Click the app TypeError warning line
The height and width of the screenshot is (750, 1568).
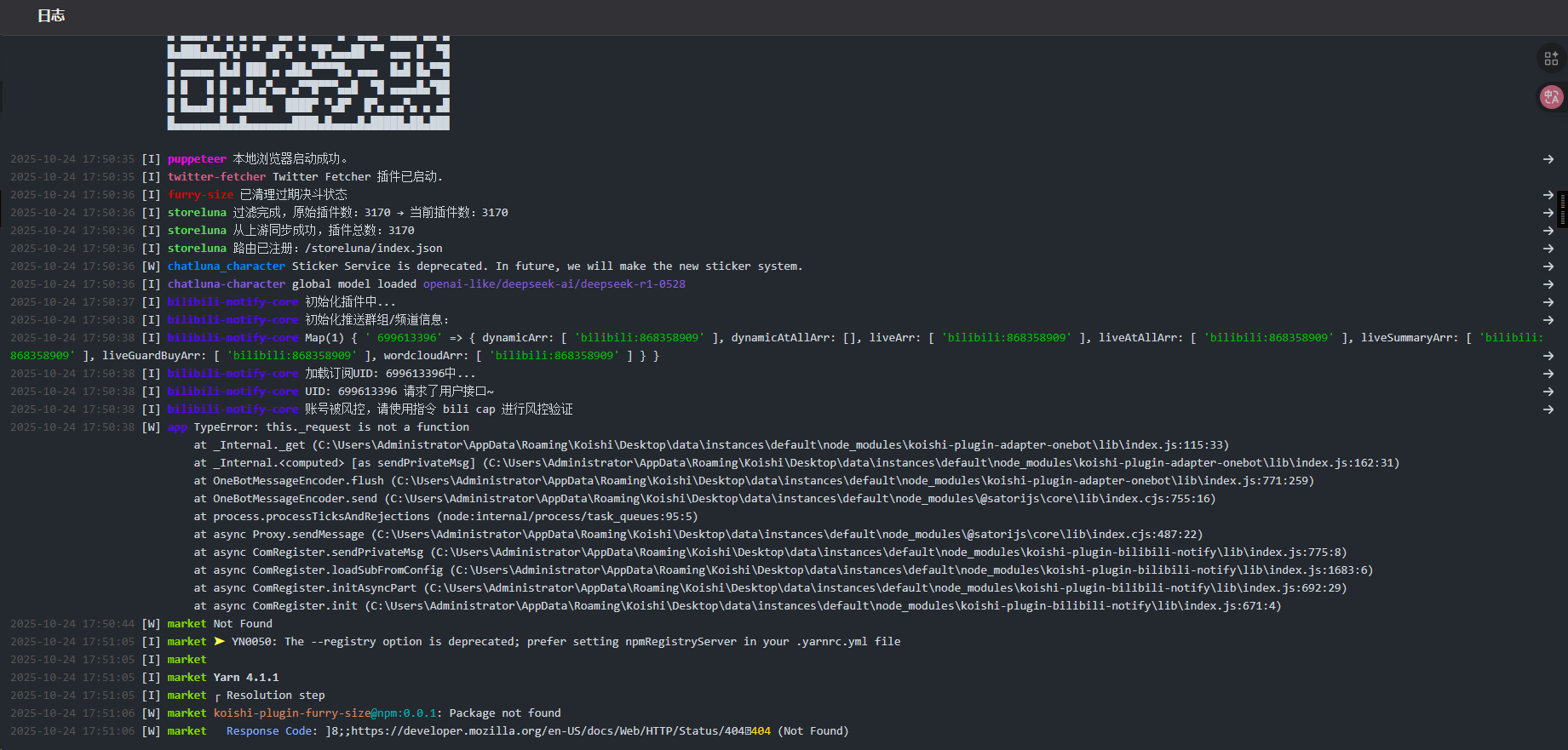coord(330,427)
